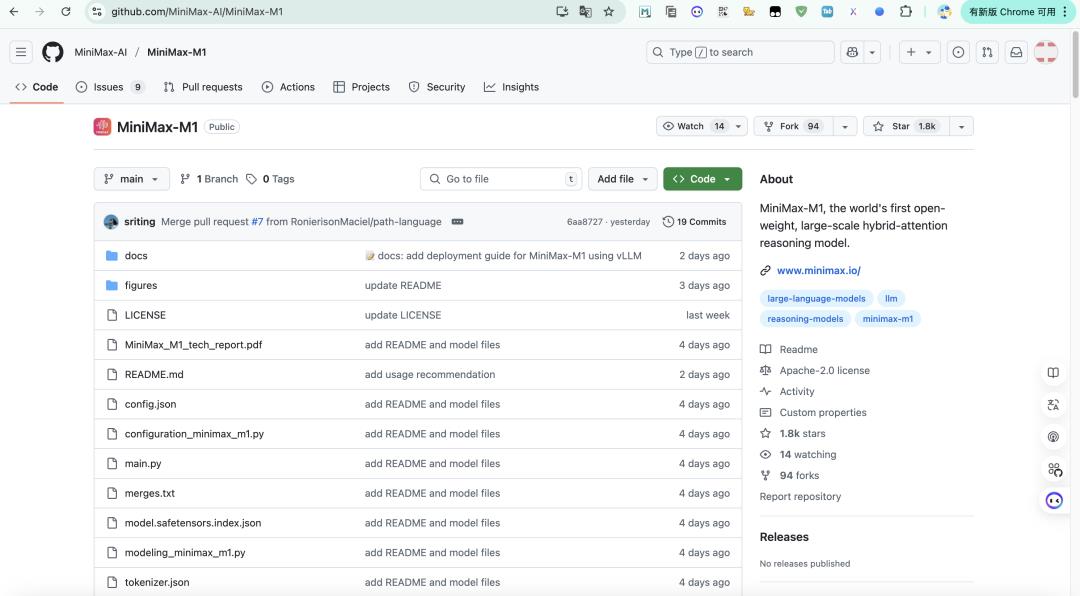Open the 有新版 Chrome 可用 update button
This screenshot has width=1080, height=596.
[1017, 12]
